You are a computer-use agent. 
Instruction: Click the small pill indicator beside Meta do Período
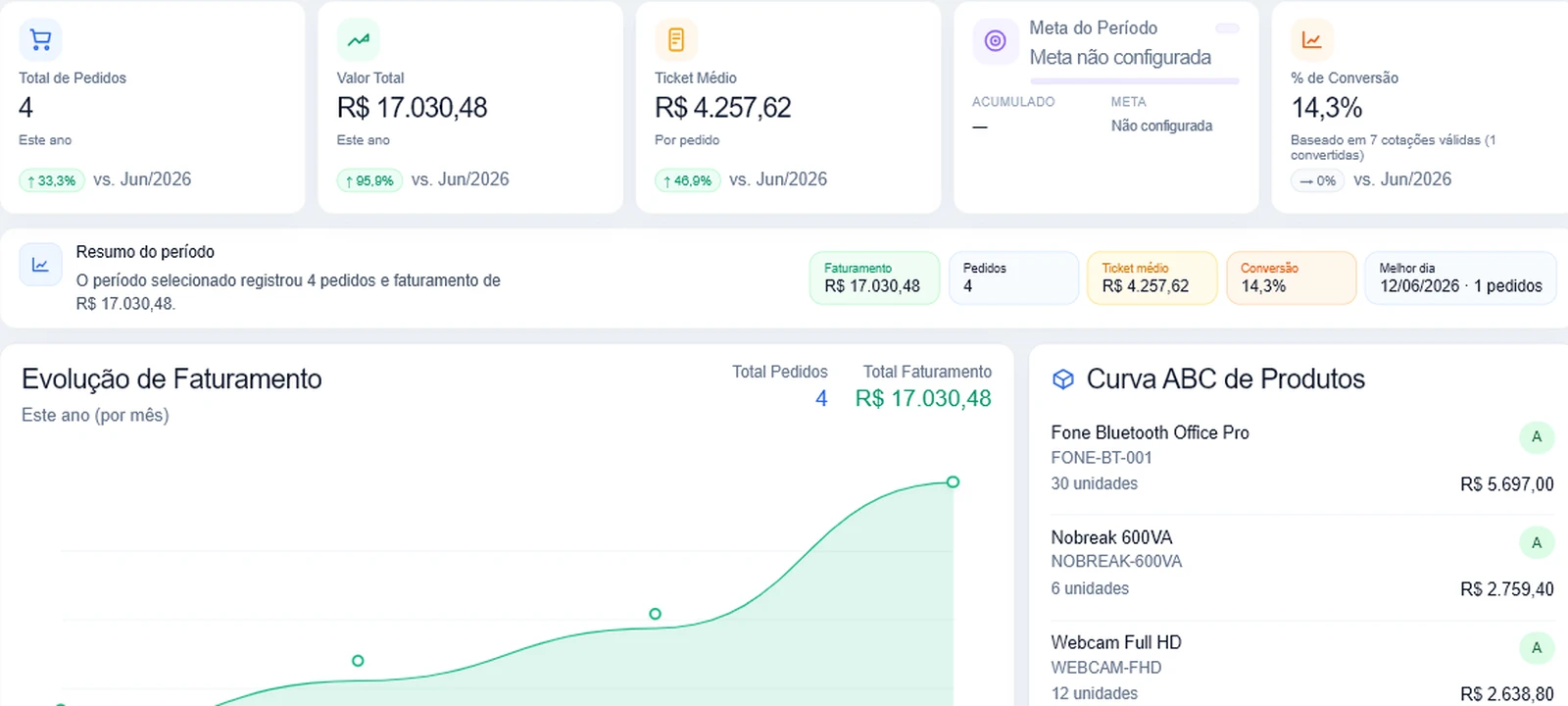(1227, 28)
